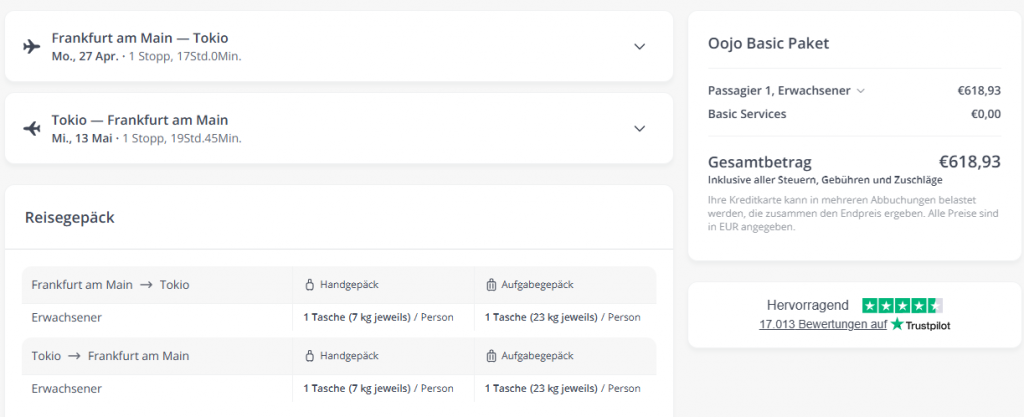This screenshot has height=417, width=1024.
Task: Click the arrow between Tokio and Frankfurt am Main
Action: [75, 356]
